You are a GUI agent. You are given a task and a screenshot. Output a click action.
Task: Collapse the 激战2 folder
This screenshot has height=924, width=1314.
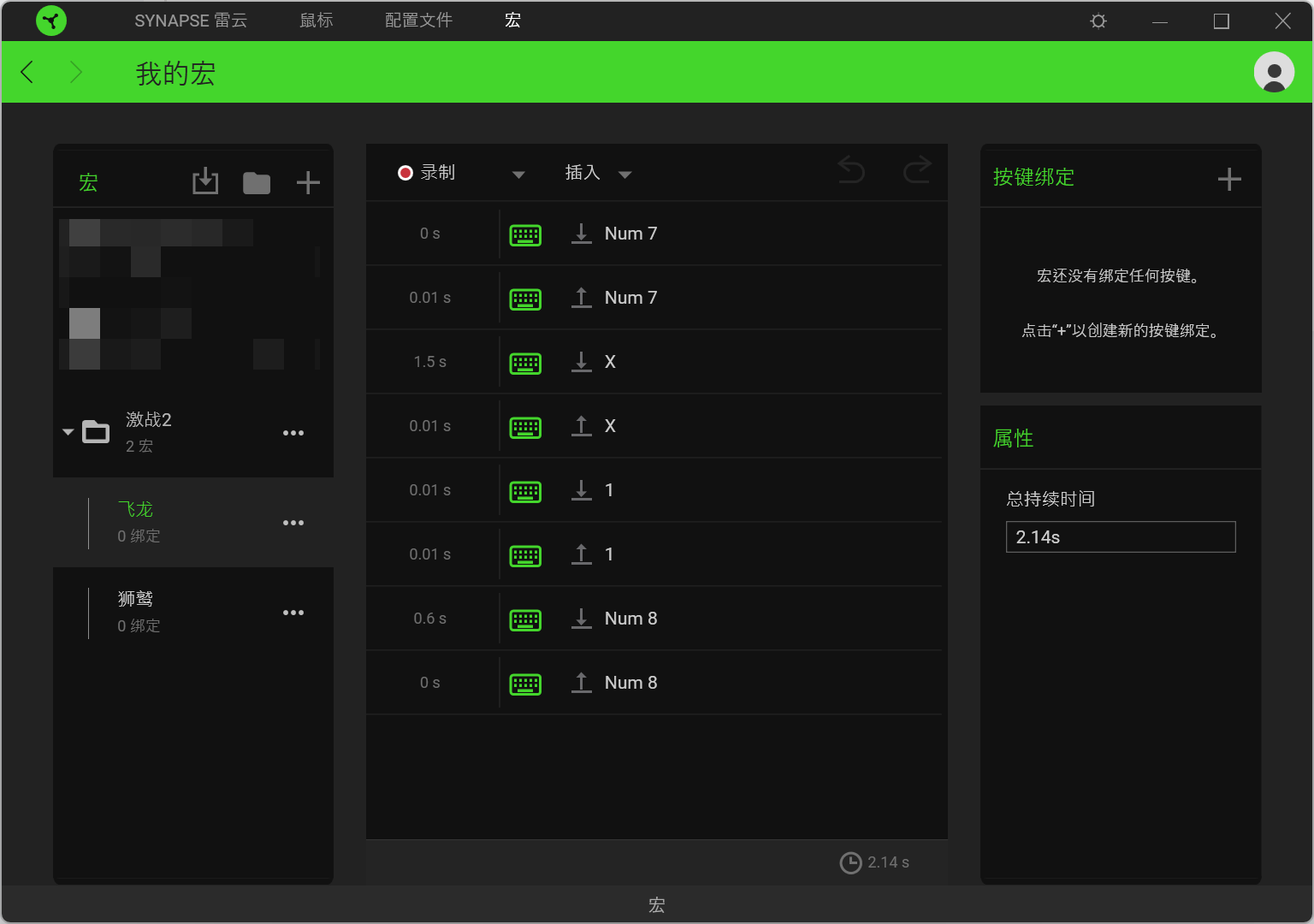point(68,432)
